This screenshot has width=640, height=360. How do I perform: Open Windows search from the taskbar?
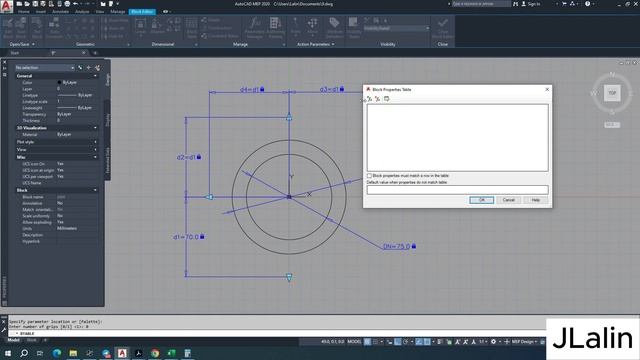(x=24, y=353)
